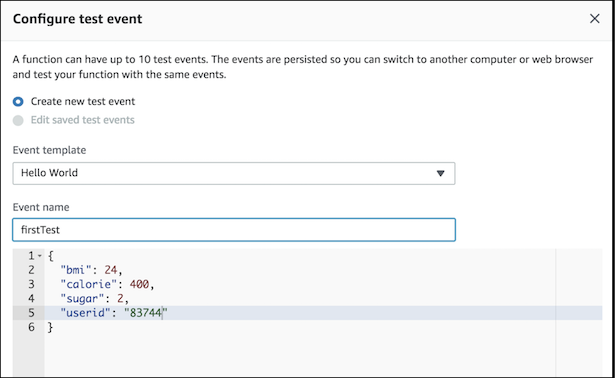Click the "sugar" key in editor

[x=82, y=298]
